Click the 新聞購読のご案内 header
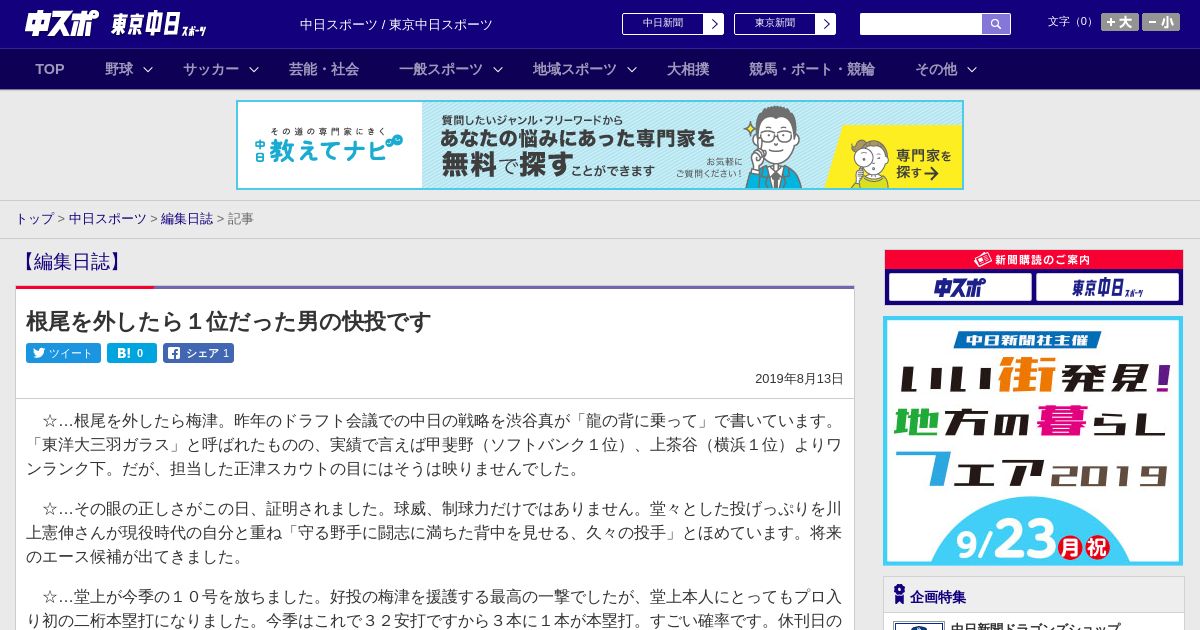Screen dimensions: 1200x630 [1034, 260]
